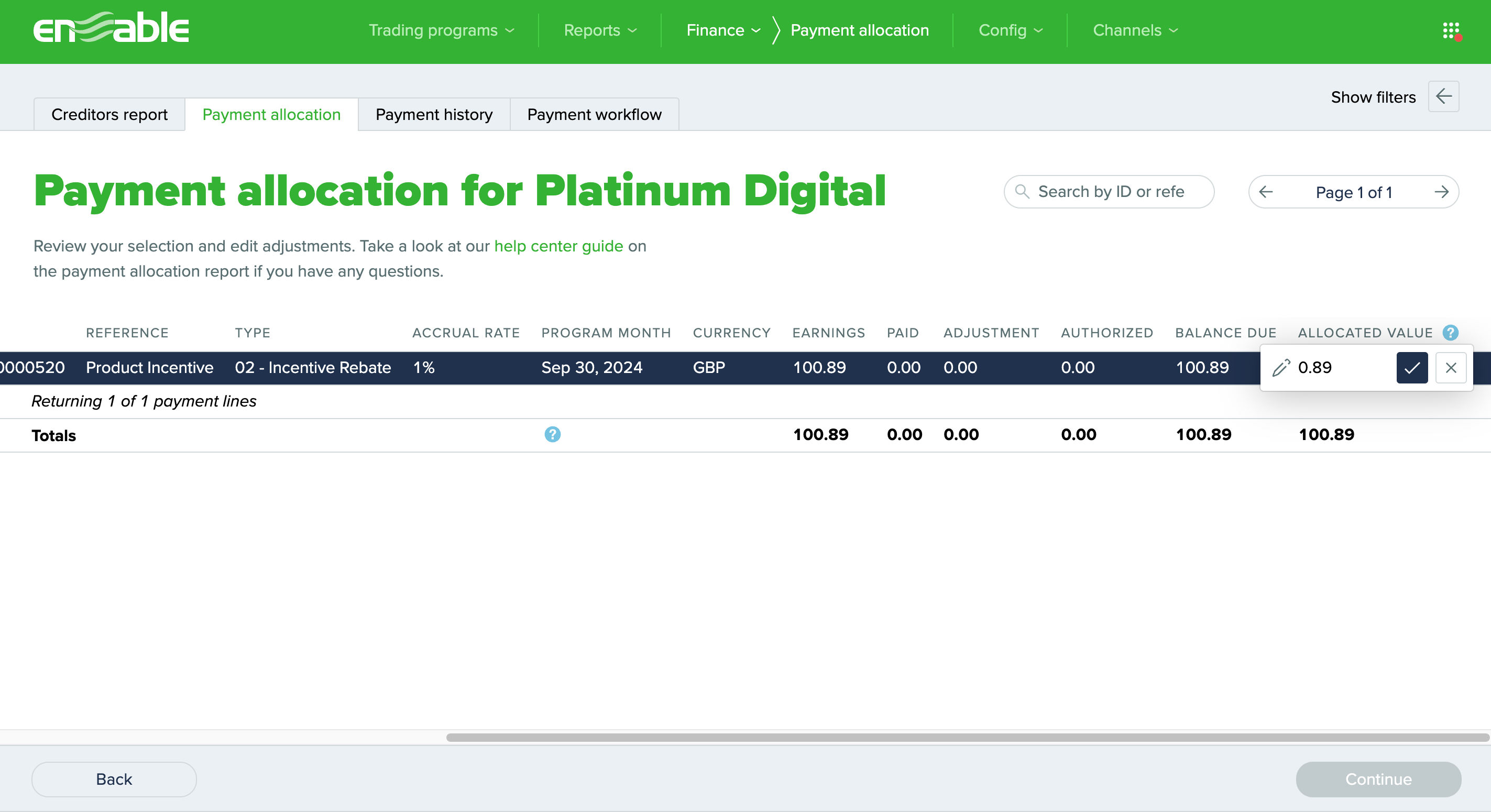The width and height of the screenshot is (1491, 812).
Task: Expand Trading programs menu
Action: [x=442, y=30]
